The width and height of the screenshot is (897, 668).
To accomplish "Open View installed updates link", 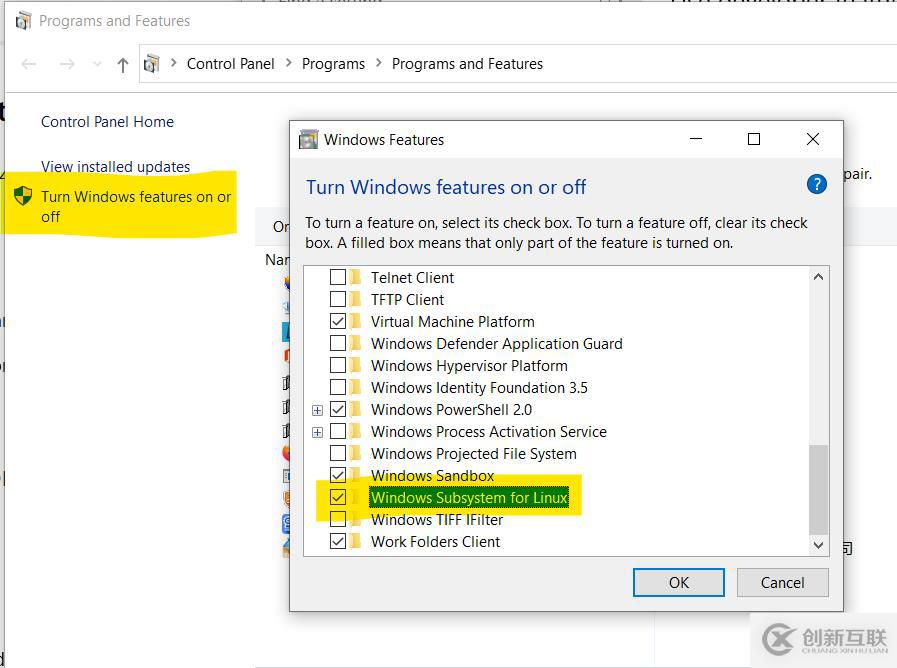I will pyautogui.click(x=115, y=166).
